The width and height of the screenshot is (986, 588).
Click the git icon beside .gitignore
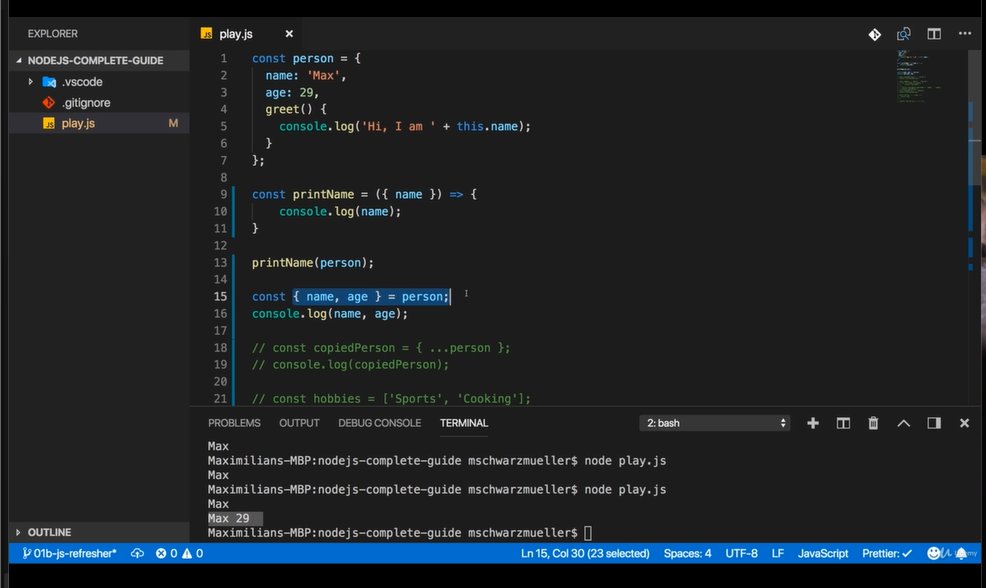pyautogui.click(x=48, y=103)
